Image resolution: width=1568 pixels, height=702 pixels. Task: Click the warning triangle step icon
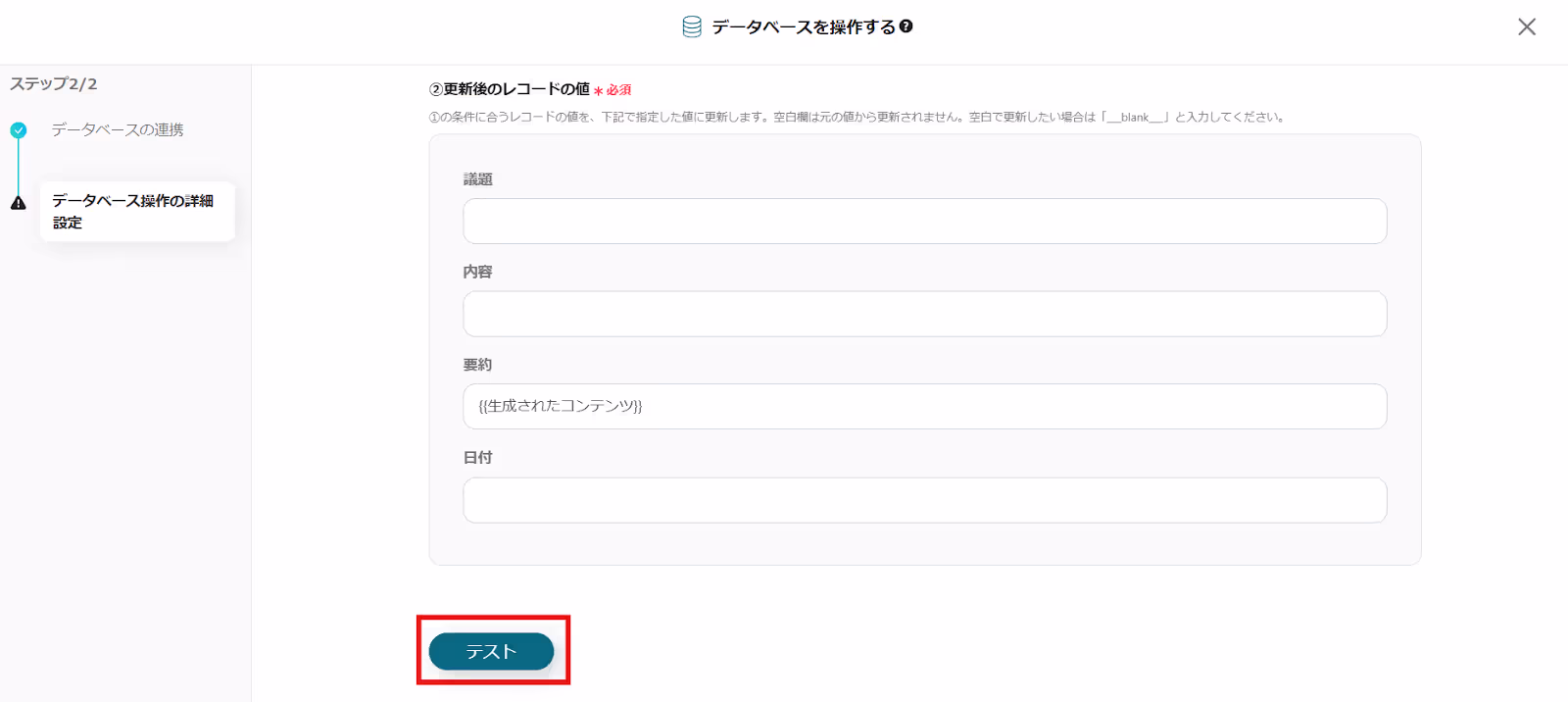[x=19, y=203]
